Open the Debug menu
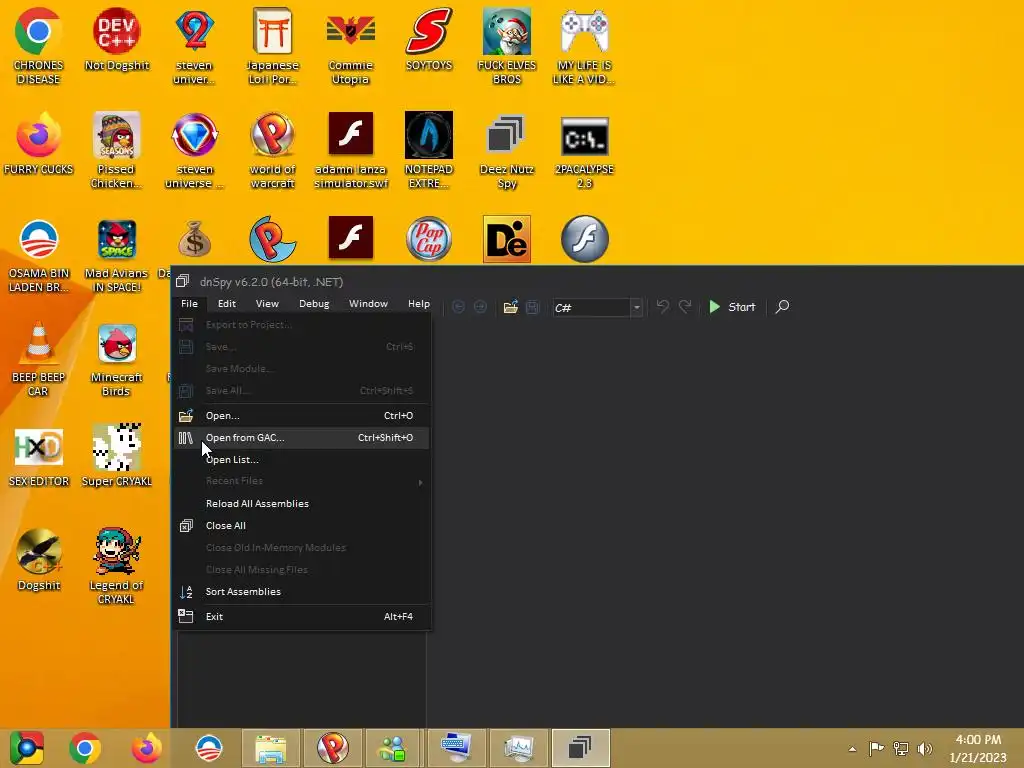This screenshot has height=768, width=1024. pyautogui.click(x=314, y=304)
